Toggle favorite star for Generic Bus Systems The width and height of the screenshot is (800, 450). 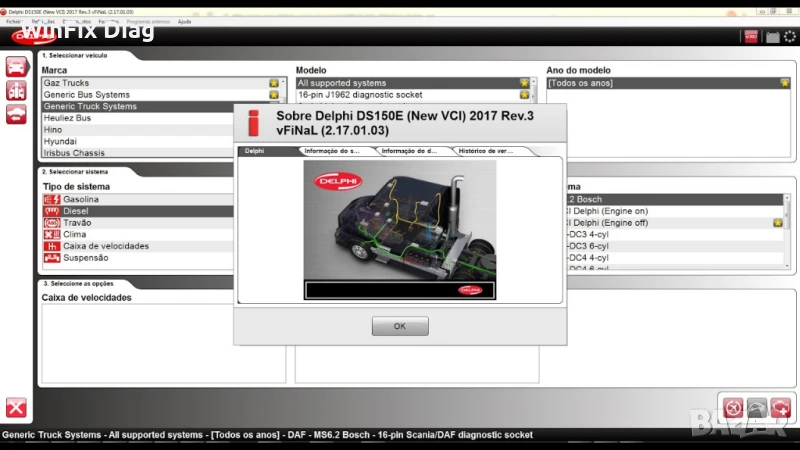[x=273, y=95]
